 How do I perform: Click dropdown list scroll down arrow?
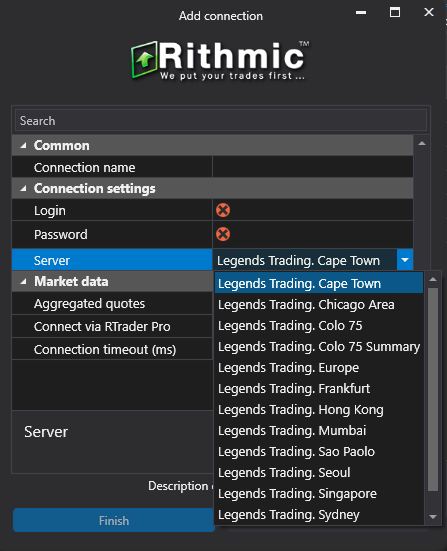click(x=433, y=517)
